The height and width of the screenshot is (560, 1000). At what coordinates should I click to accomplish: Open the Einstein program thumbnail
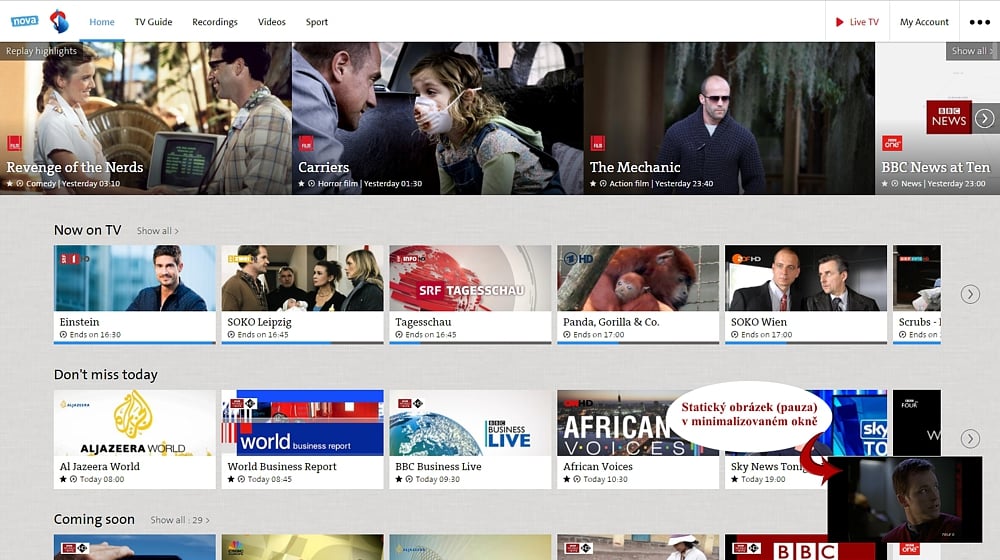tap(135, 278)
